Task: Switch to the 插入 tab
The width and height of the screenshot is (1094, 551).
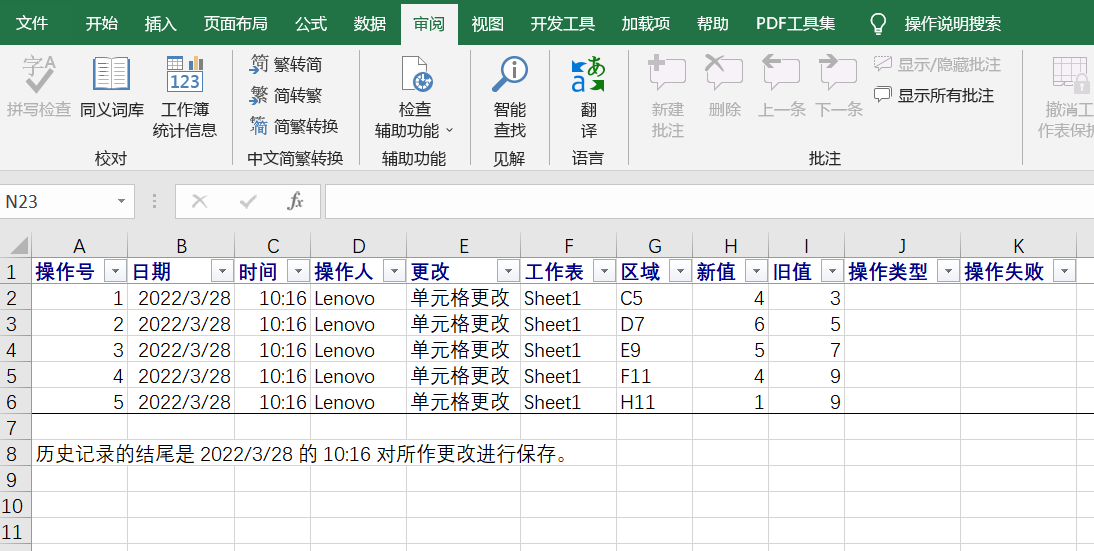Action: pyautogui.click(x=160, y=24)
